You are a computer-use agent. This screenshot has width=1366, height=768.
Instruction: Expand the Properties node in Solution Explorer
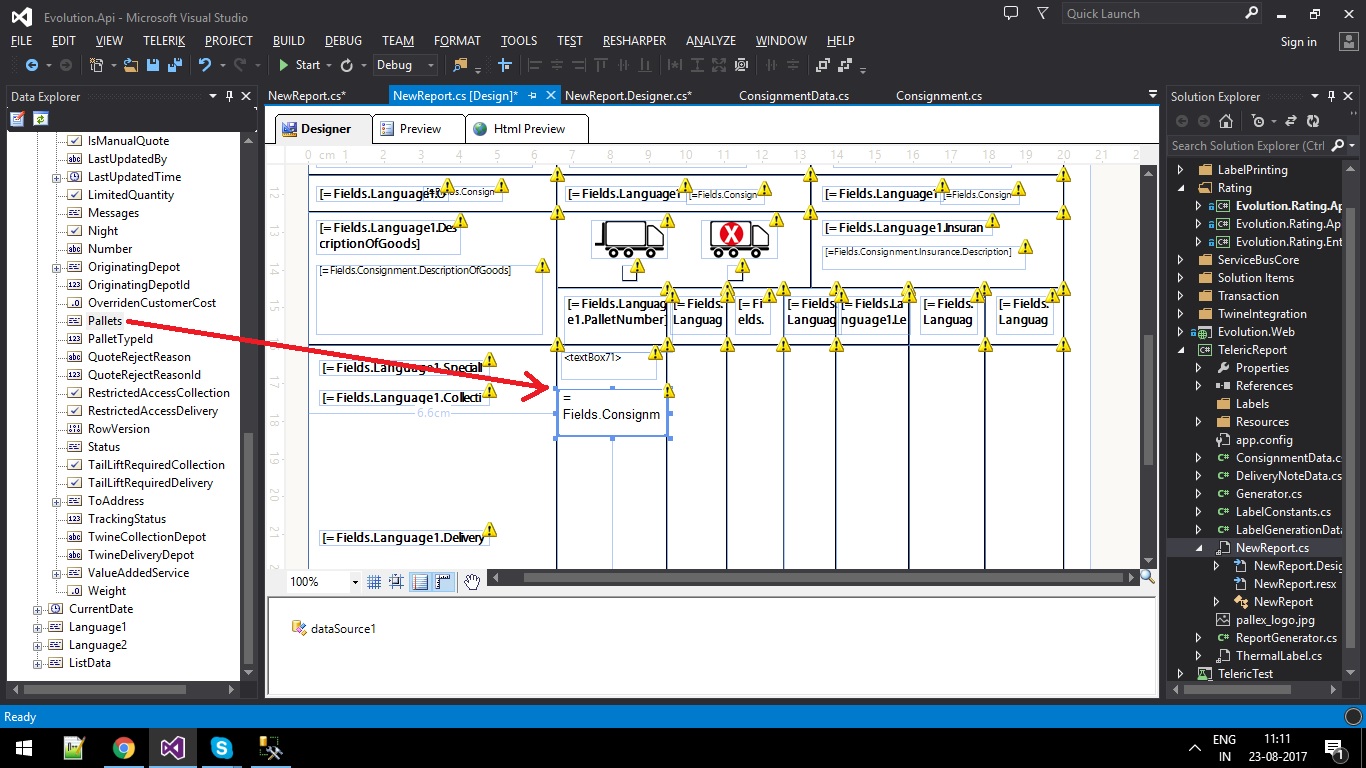tap(1198, 368)
